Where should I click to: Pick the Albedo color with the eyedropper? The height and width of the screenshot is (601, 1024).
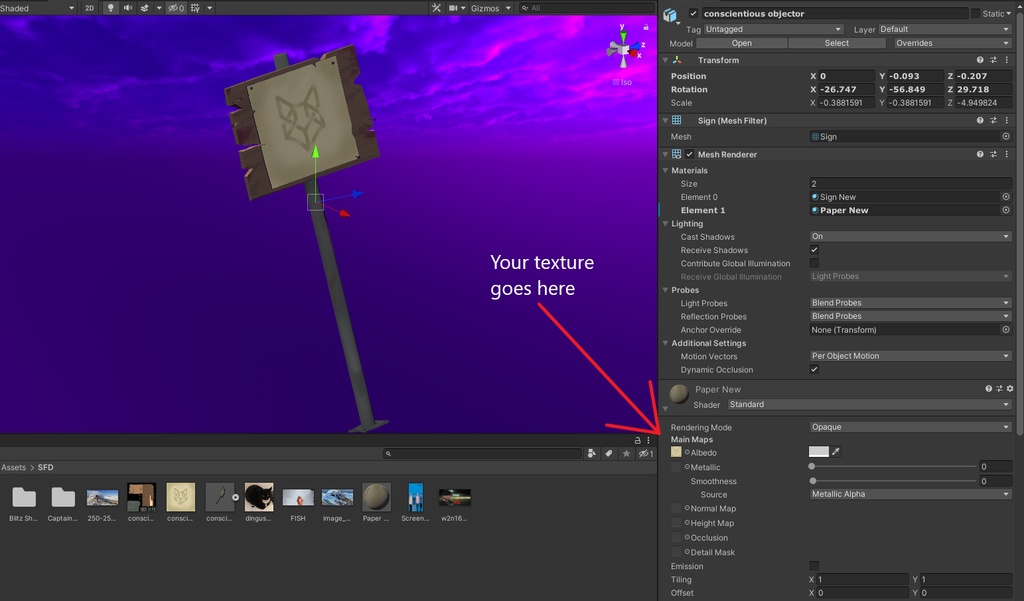coord(836,451)
